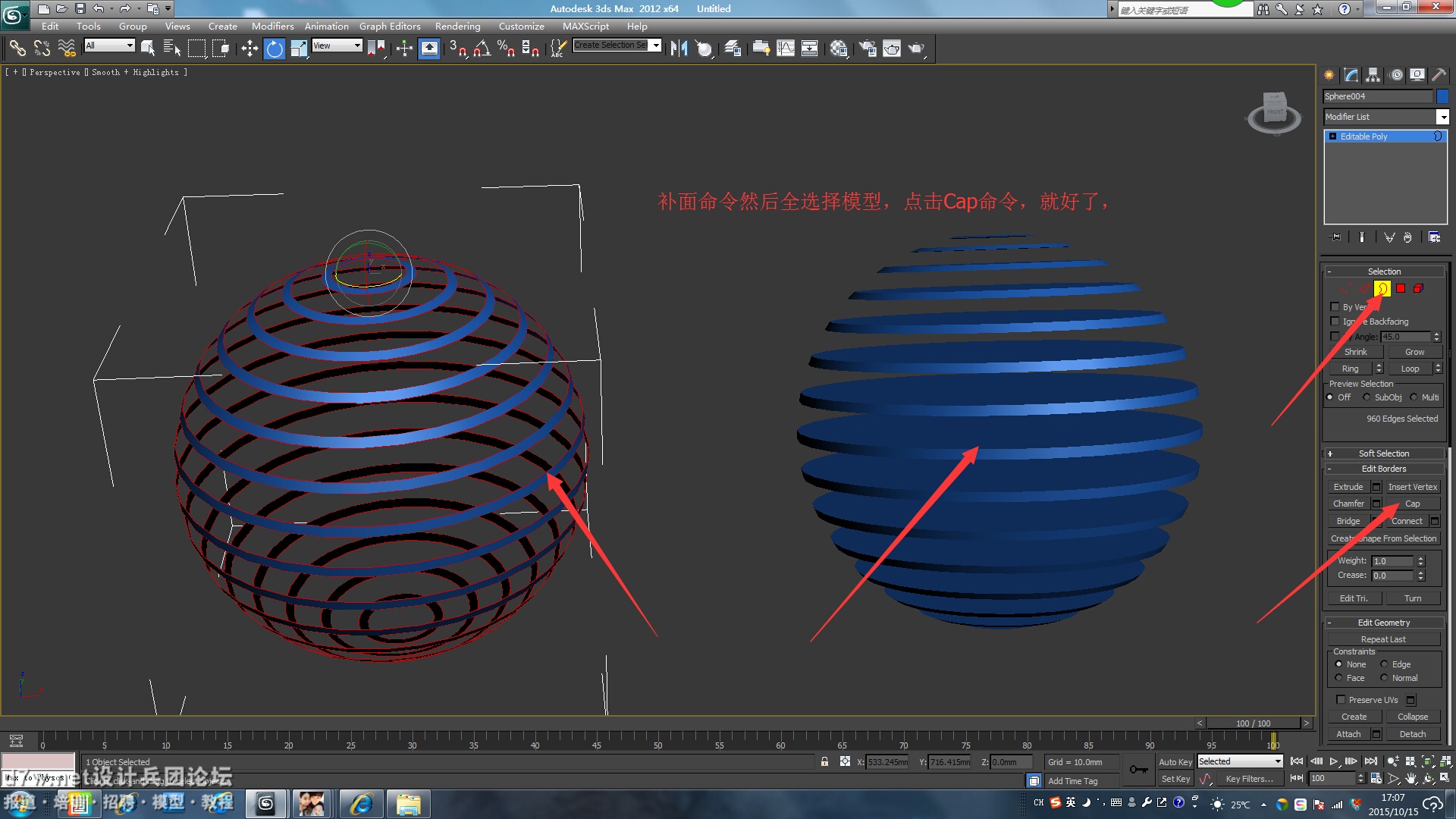This screenshot has width=1456, height=819.
Task: Open the Modifiers menu
Action: [x=272, y=26]
